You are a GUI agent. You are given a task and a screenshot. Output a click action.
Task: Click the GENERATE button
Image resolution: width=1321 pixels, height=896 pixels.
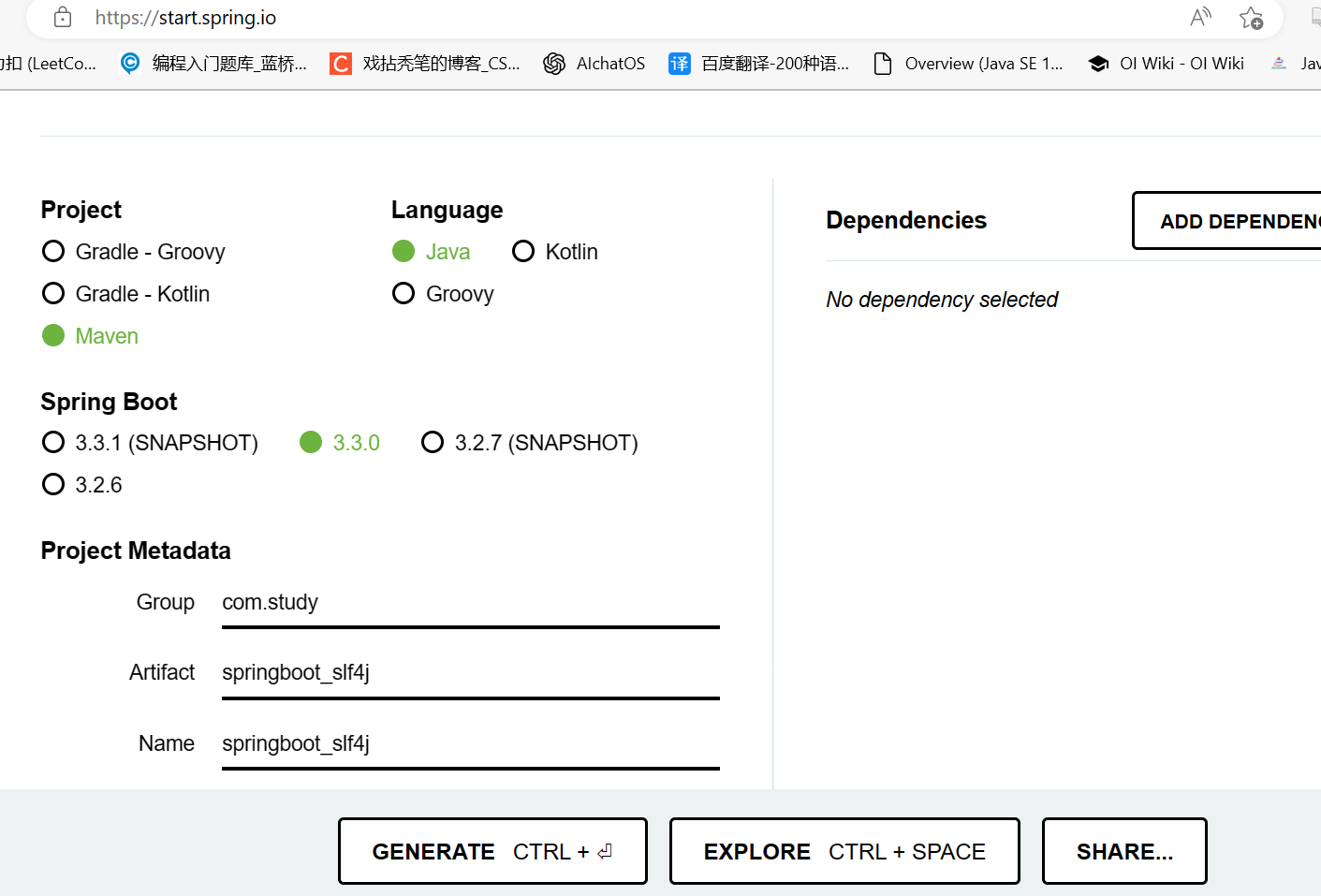[492, 851]
